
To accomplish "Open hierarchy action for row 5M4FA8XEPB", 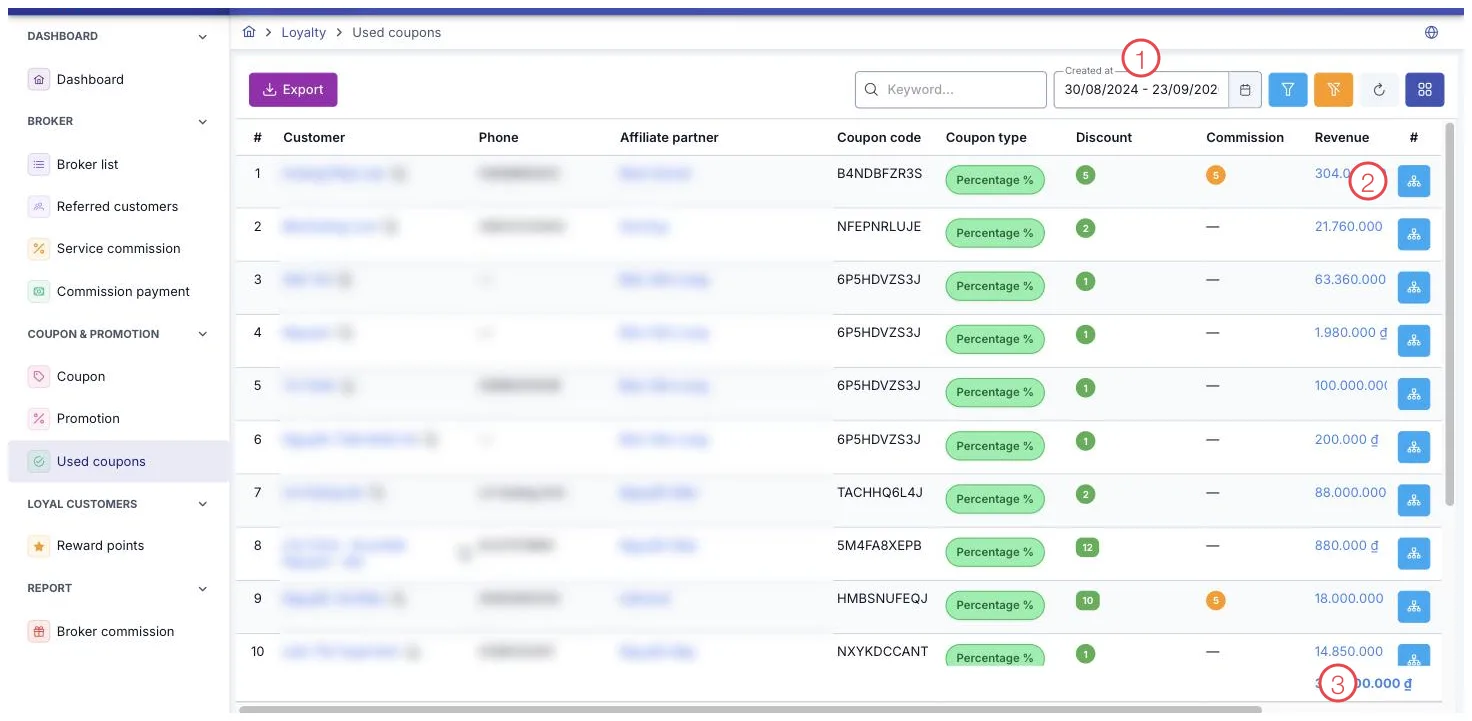I will pyautogui.click(x=1414, y=552).
